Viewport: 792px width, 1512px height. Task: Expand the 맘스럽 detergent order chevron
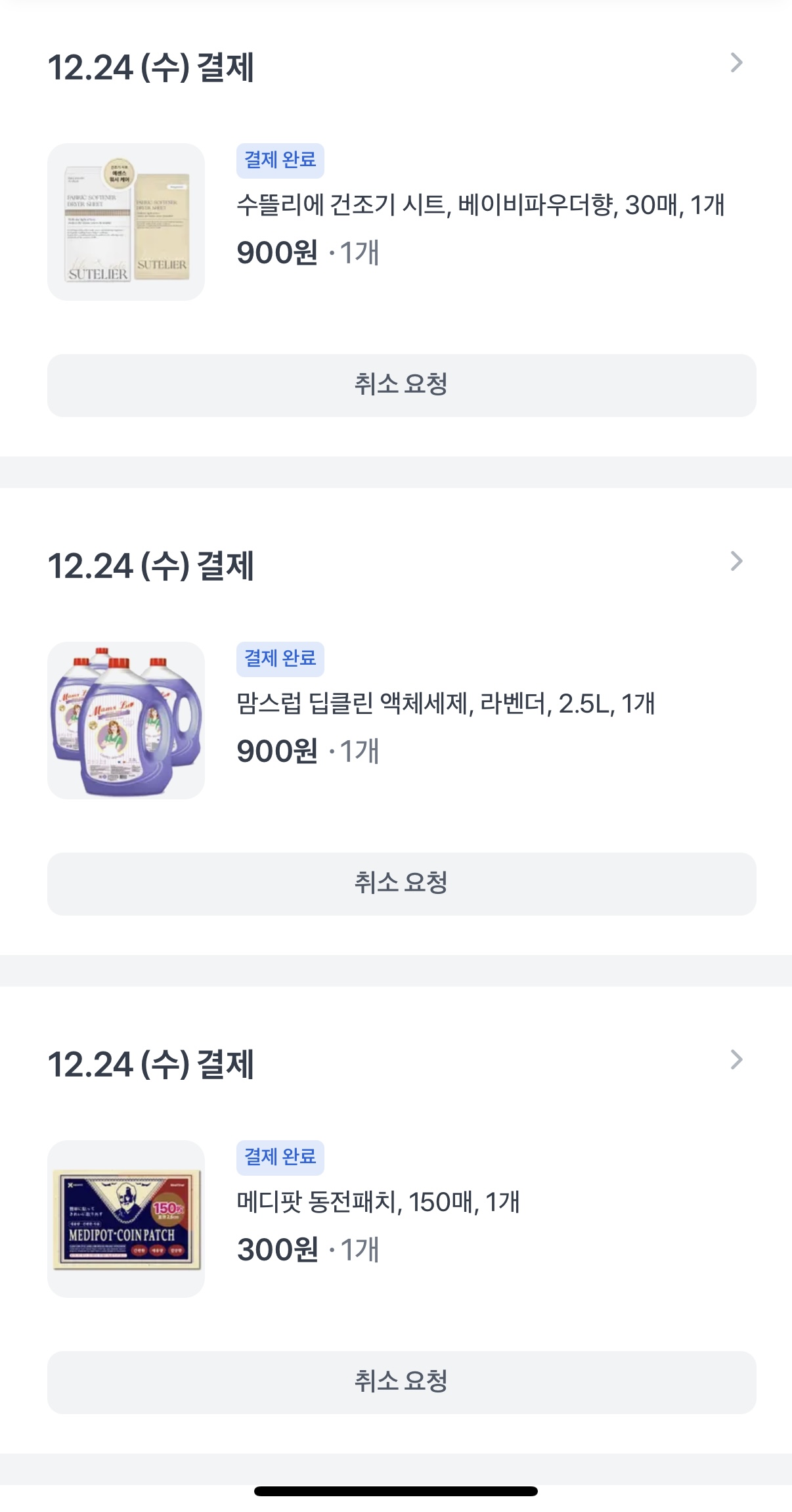pos(736,562)
